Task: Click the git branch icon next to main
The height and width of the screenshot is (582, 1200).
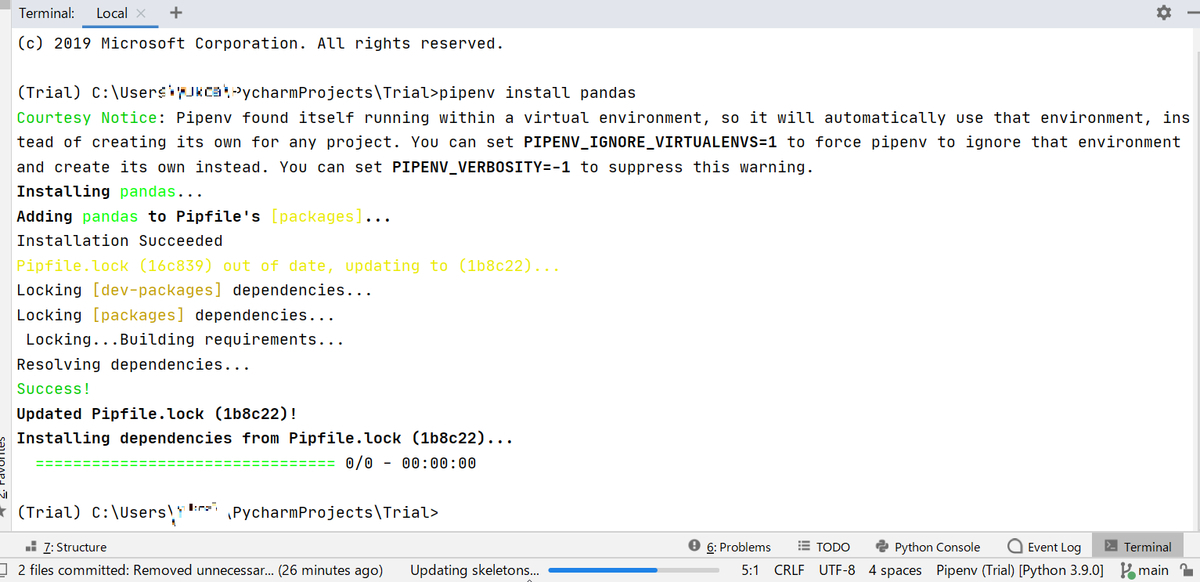Action: (x=1127, y=570)
